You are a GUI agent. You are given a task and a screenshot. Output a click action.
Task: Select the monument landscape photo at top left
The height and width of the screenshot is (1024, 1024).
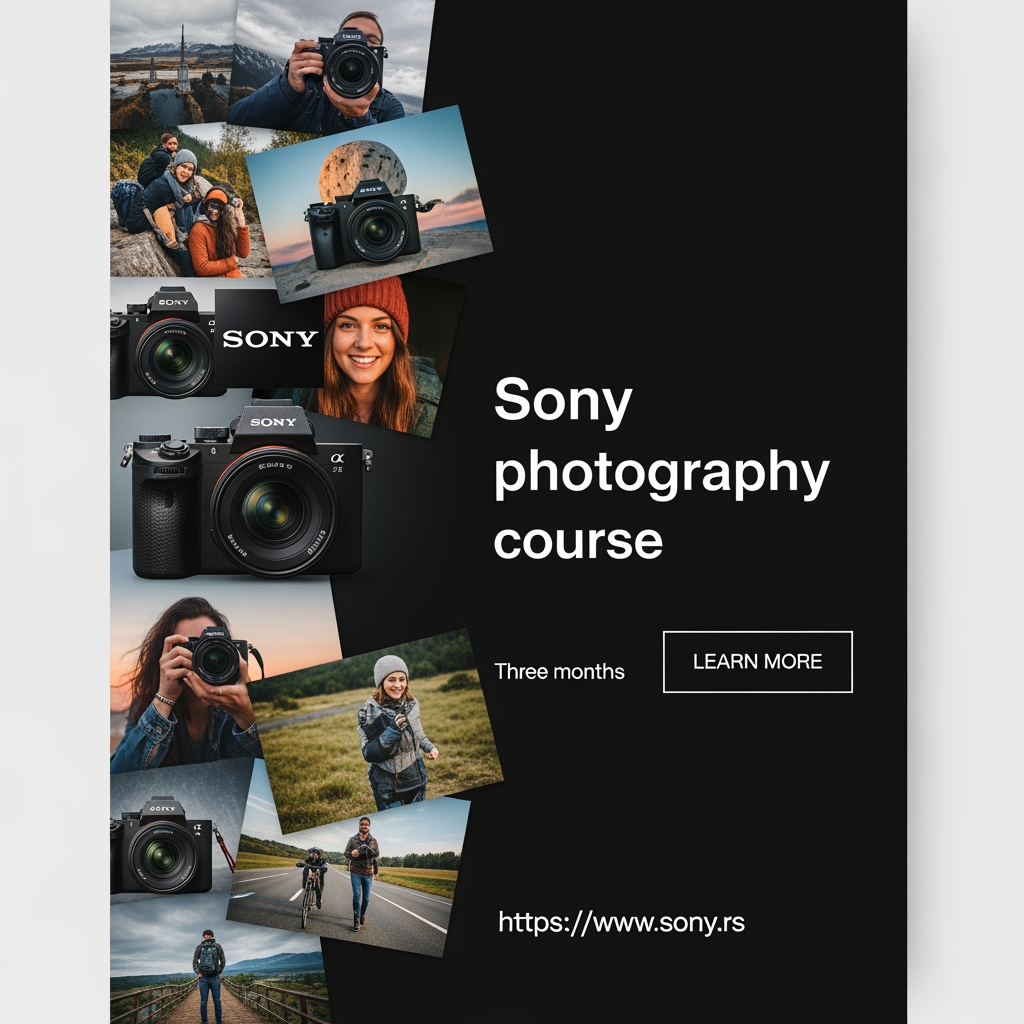[x=171, y=63]
